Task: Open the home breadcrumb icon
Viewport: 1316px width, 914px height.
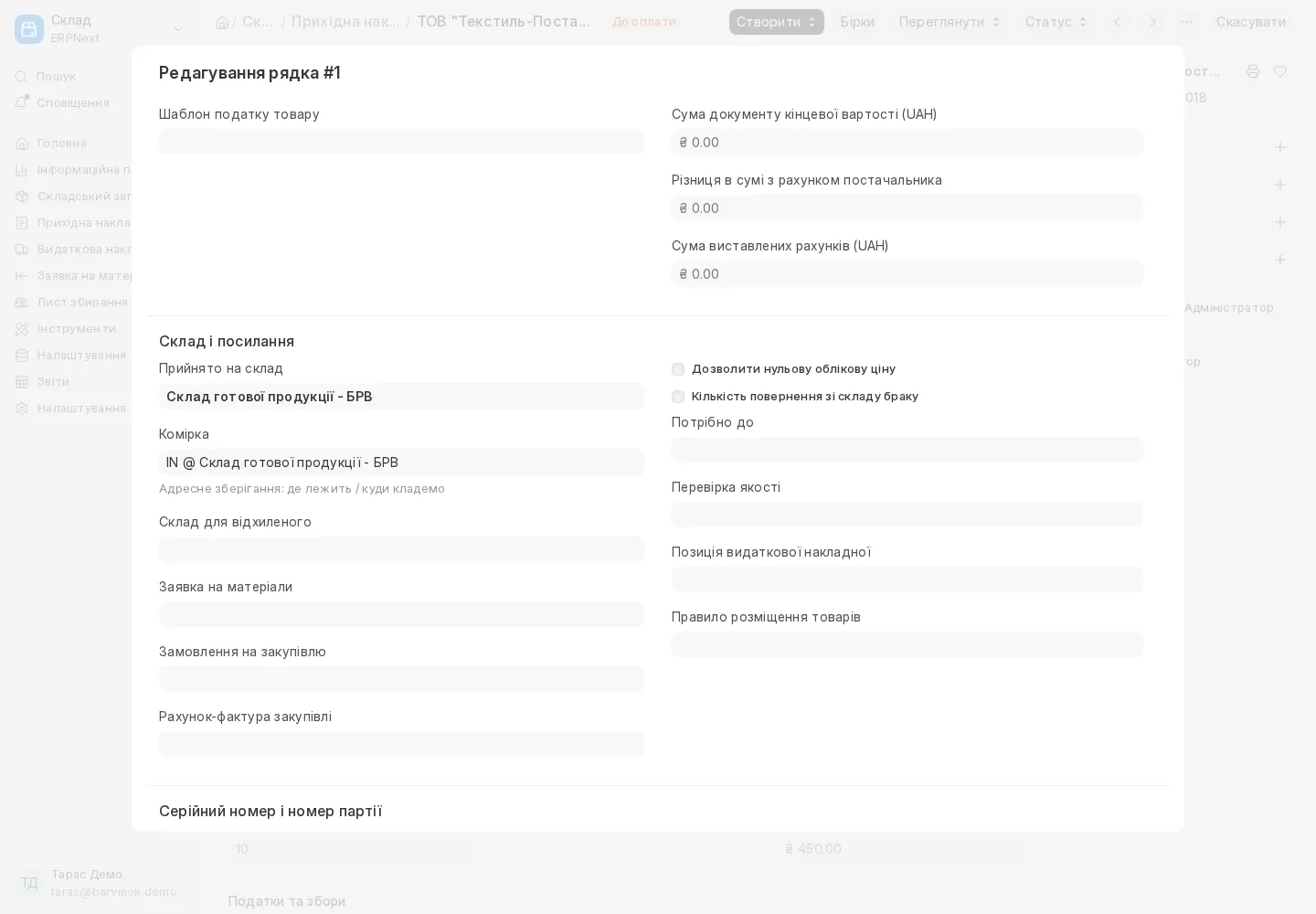Action: [222, 22]
